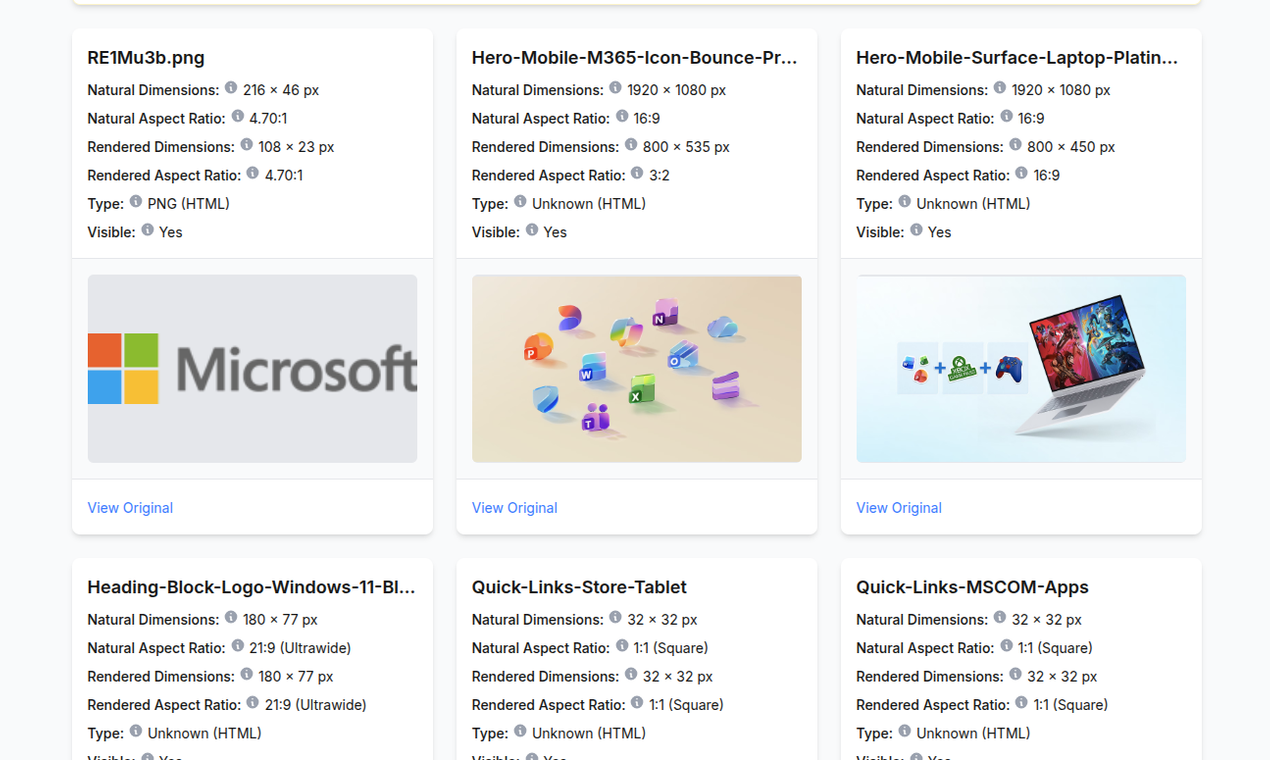Screen dimensions: 1270x760
Task: Click Natural Aspect Ratio info icon in Surface Laptop card
Action: pos(1006,116)
